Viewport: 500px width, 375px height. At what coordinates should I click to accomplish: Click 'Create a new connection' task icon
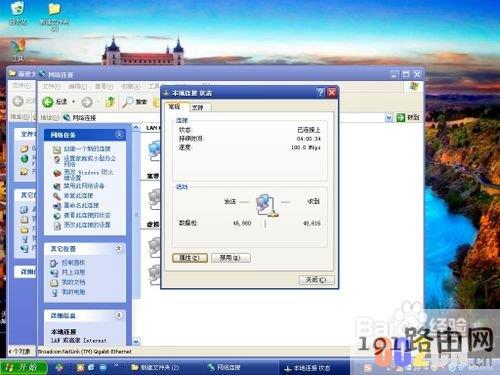click(x=57, y=149)
